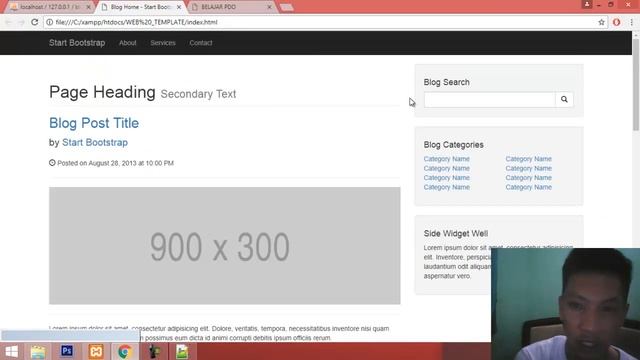Click the Blog Search heading
This screenshot has height=360, width=640.
[447, 82]
